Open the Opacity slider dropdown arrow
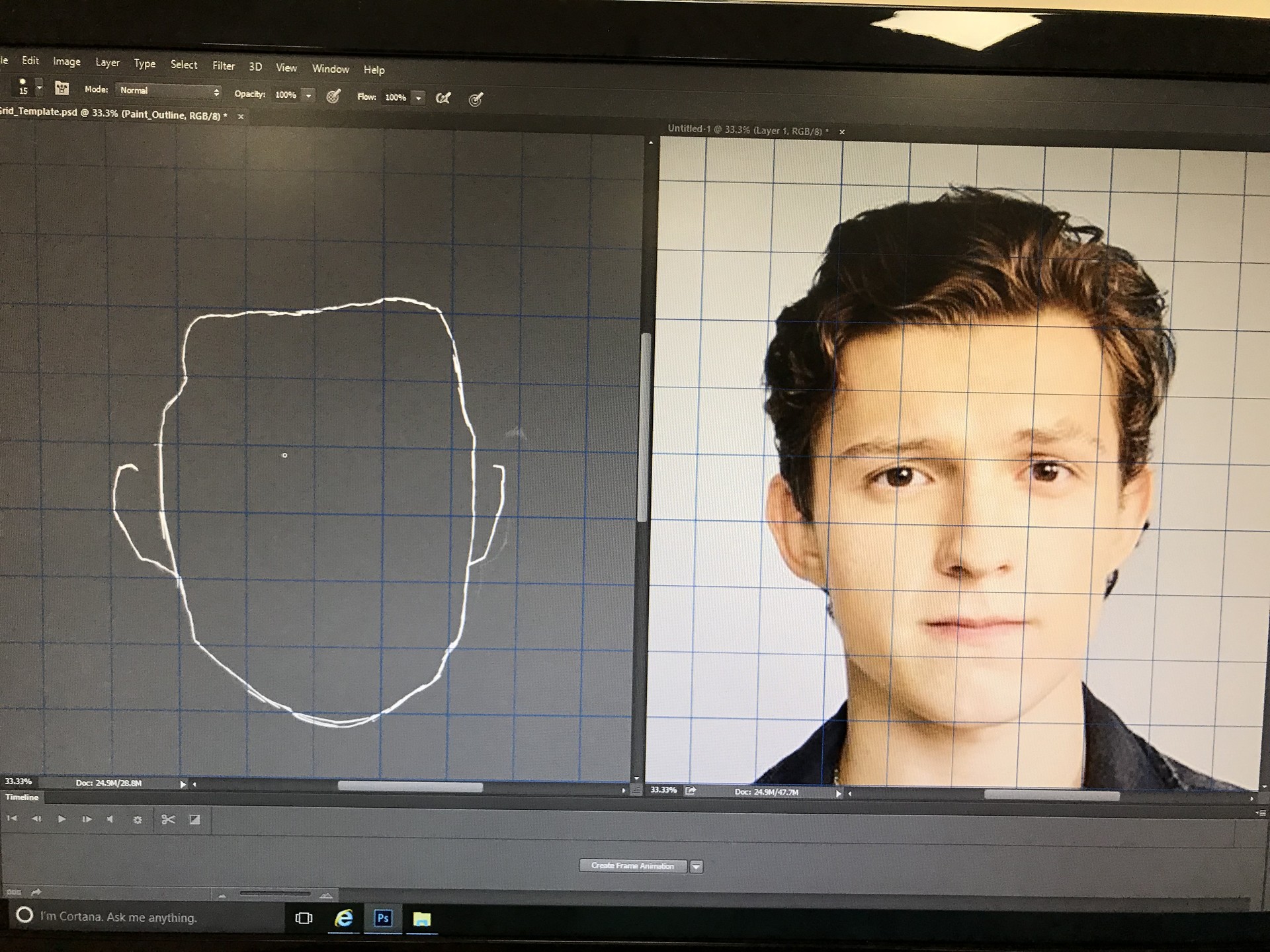This screenshot has height=952, width=1270. [x=308, y=96]
